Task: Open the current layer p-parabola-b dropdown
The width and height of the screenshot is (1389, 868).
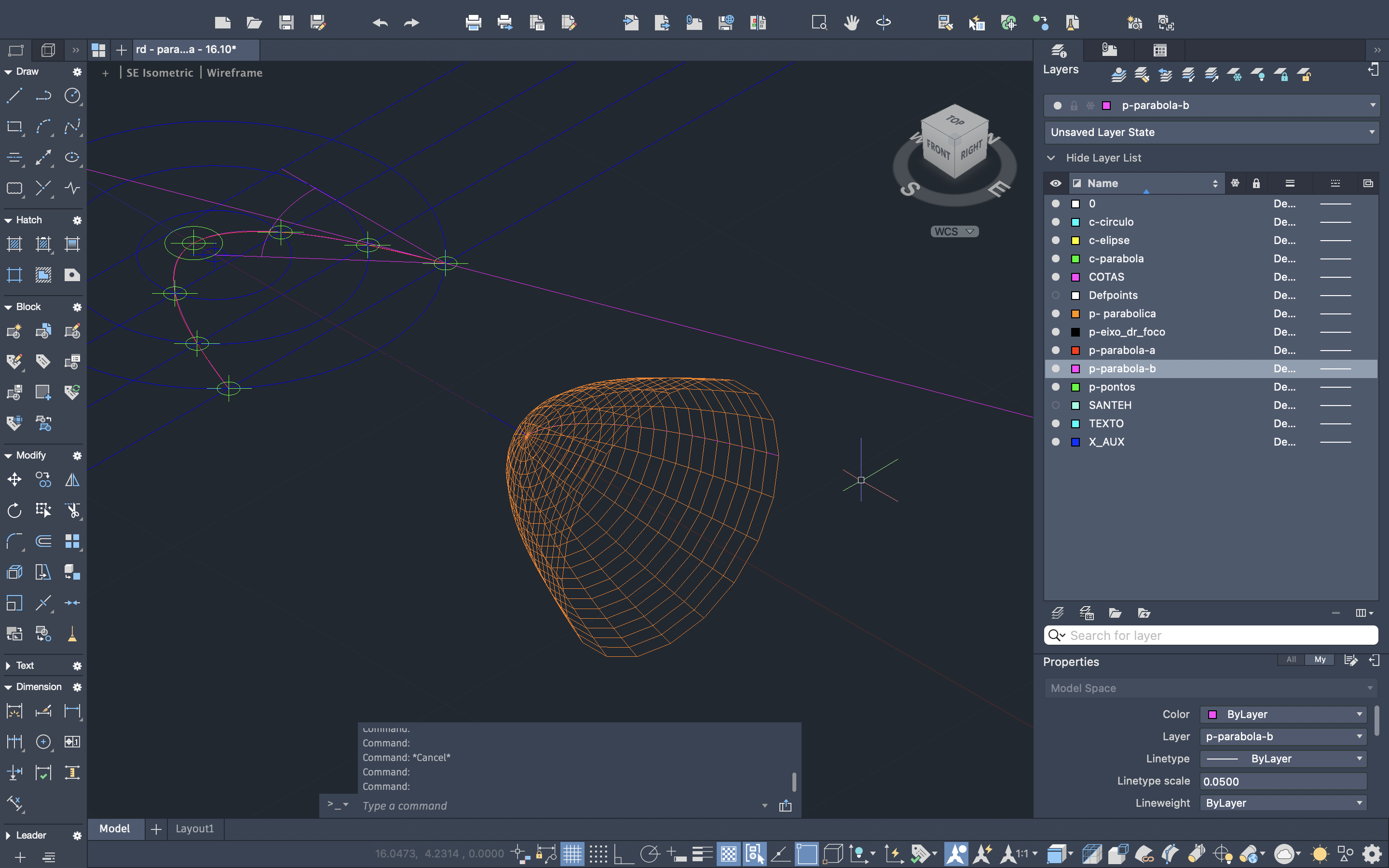Action: pos(1372,105)
